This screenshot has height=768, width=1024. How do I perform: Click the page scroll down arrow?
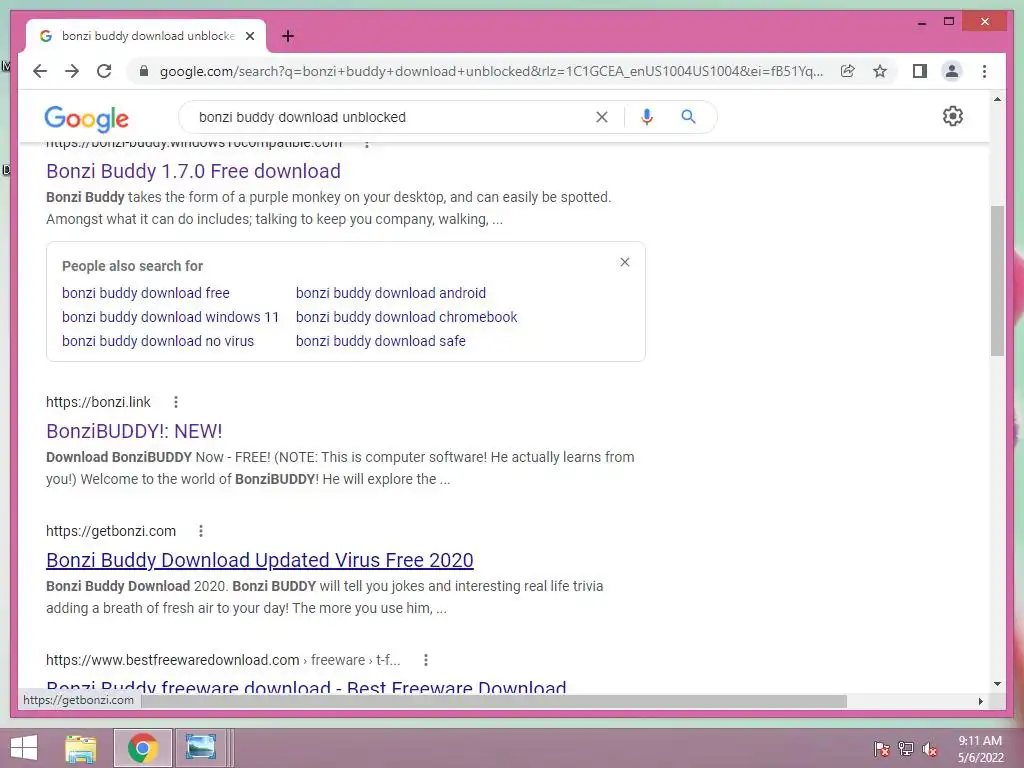(997, 684)
